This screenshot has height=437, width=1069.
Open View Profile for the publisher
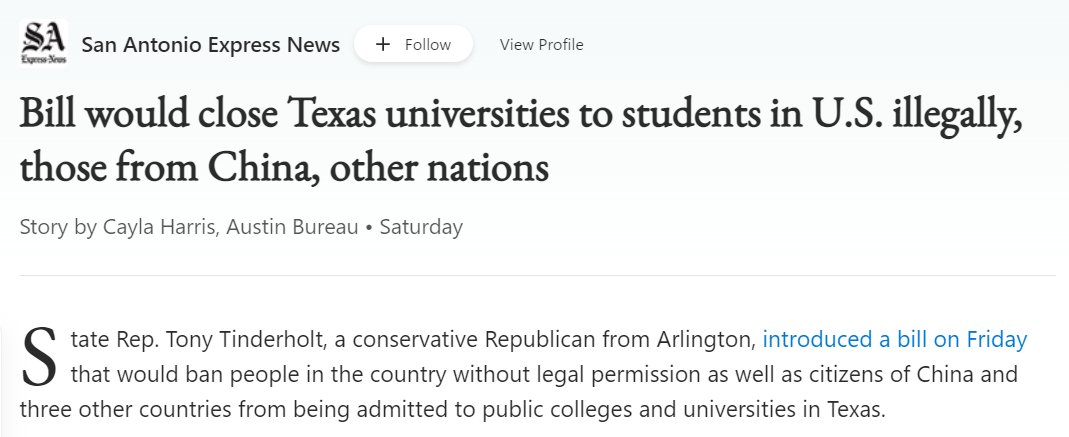pyautogui.click(x=541, y=45)
